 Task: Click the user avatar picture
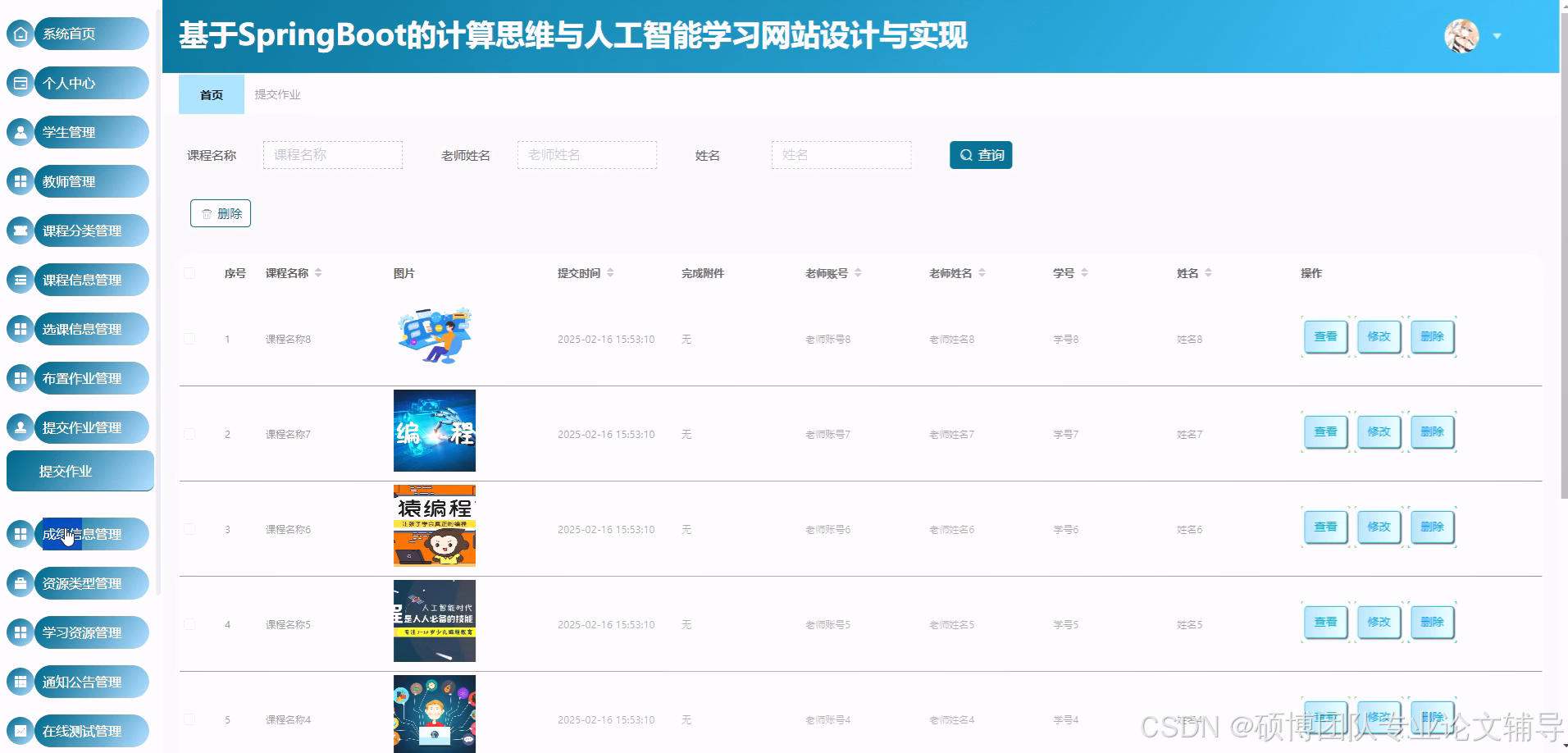(x=1461, y=36)
